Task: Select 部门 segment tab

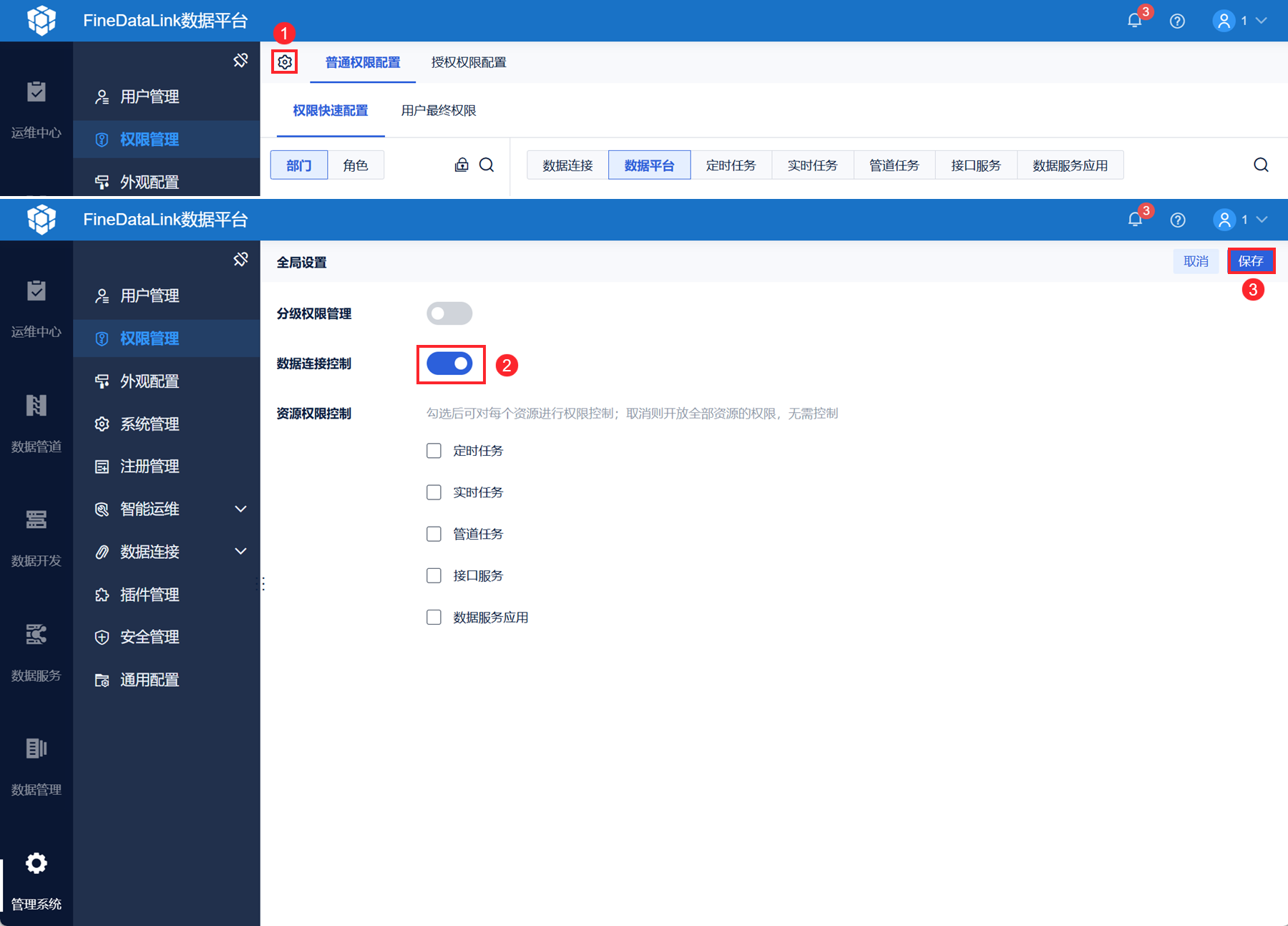Action: point(299,165)
